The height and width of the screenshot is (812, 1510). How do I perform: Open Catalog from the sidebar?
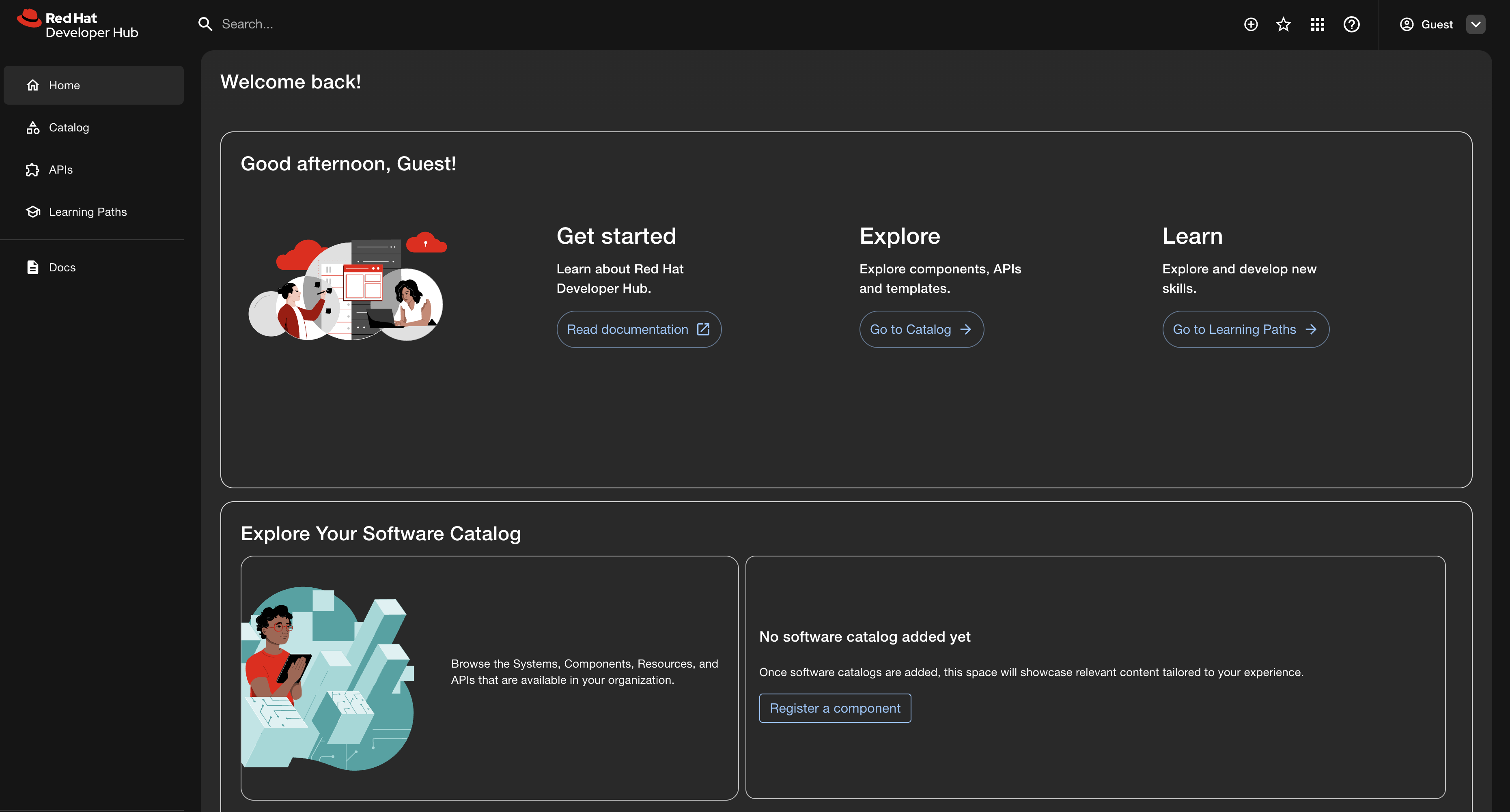[x=94, y=127]
